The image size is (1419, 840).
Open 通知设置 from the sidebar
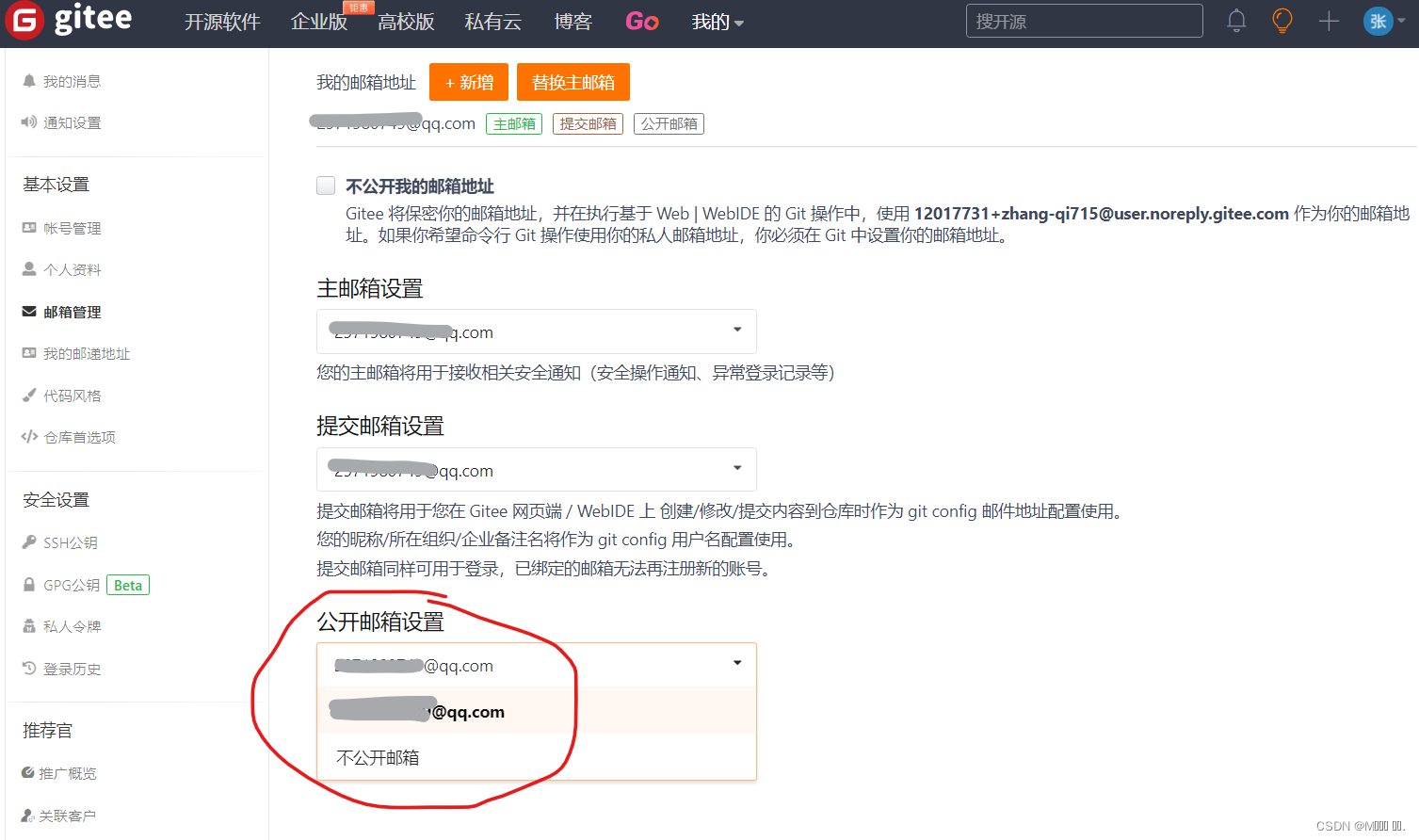pos(73,122)
